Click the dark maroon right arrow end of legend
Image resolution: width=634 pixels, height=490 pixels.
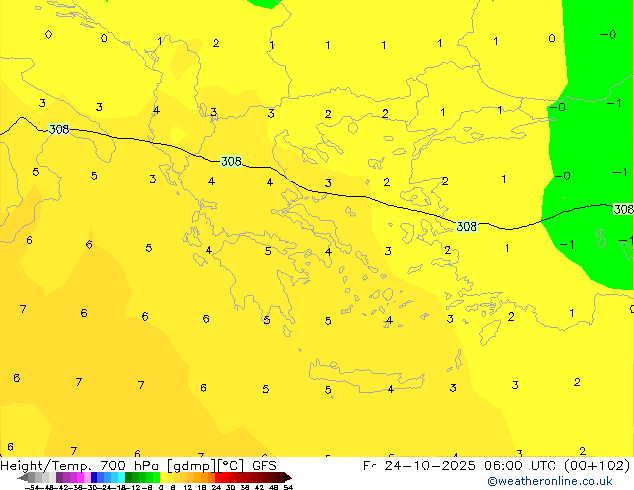[287, 477]
